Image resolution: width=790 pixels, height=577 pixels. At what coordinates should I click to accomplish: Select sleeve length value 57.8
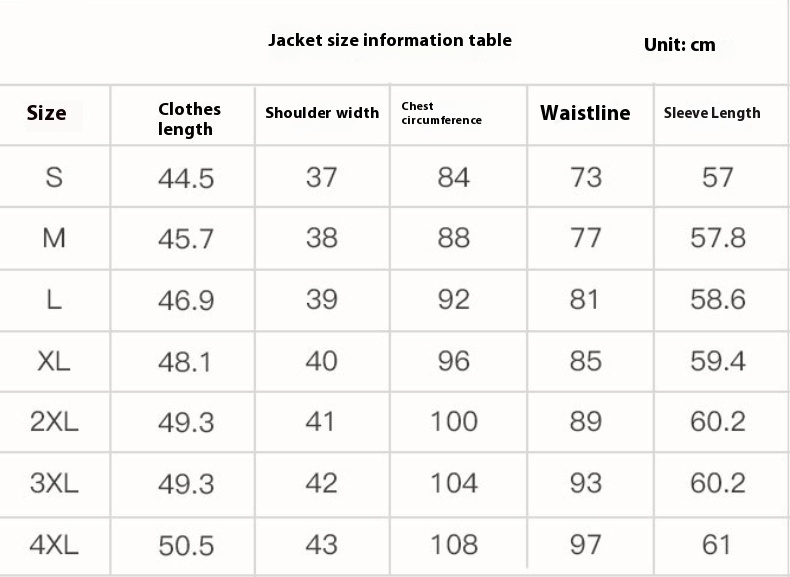718,238
